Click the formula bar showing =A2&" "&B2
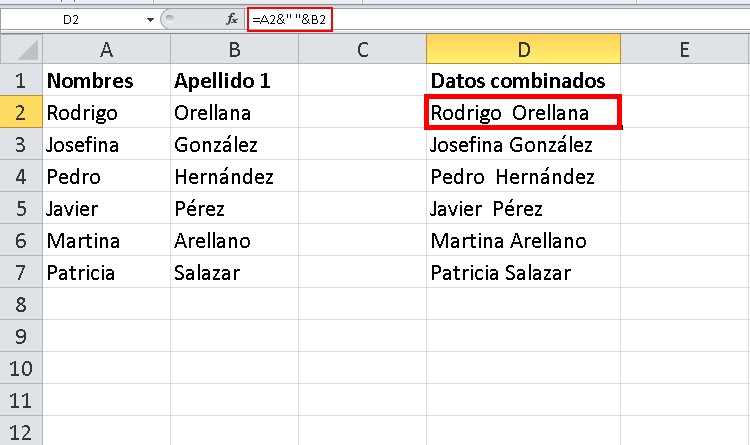 (290, 19)
